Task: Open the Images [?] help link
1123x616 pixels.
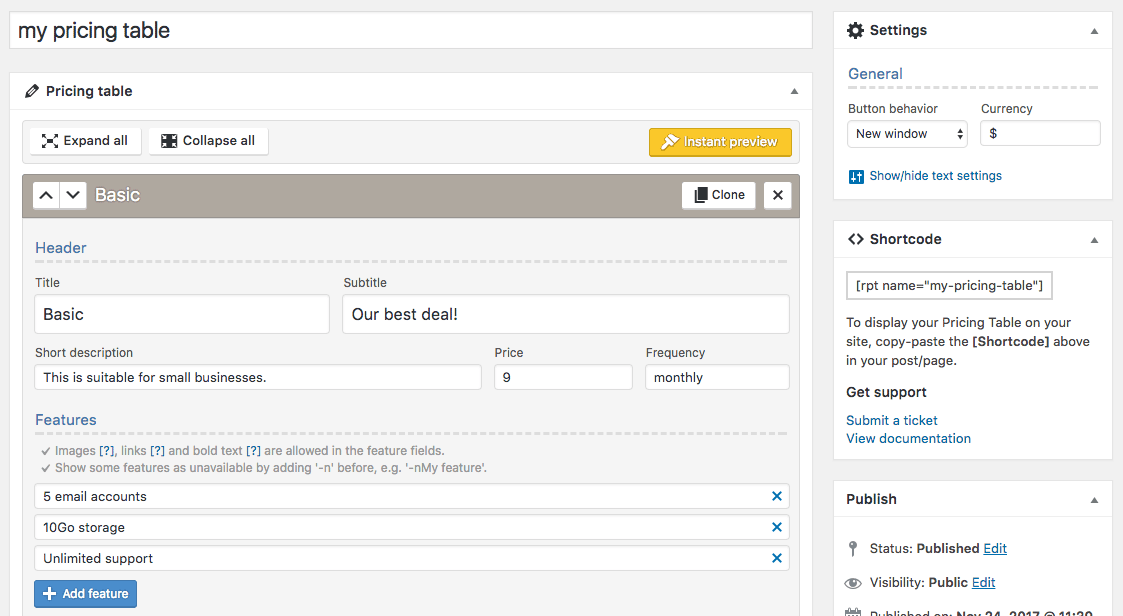Action: point(107,451)
